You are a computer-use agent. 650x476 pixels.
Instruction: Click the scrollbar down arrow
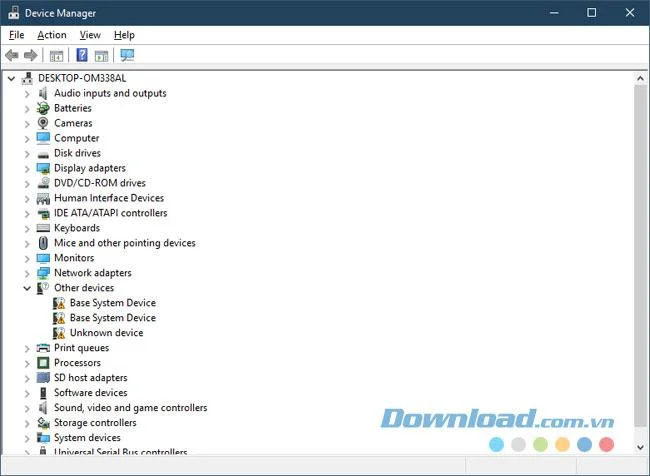pyautogui.click(x=640, y=447)
